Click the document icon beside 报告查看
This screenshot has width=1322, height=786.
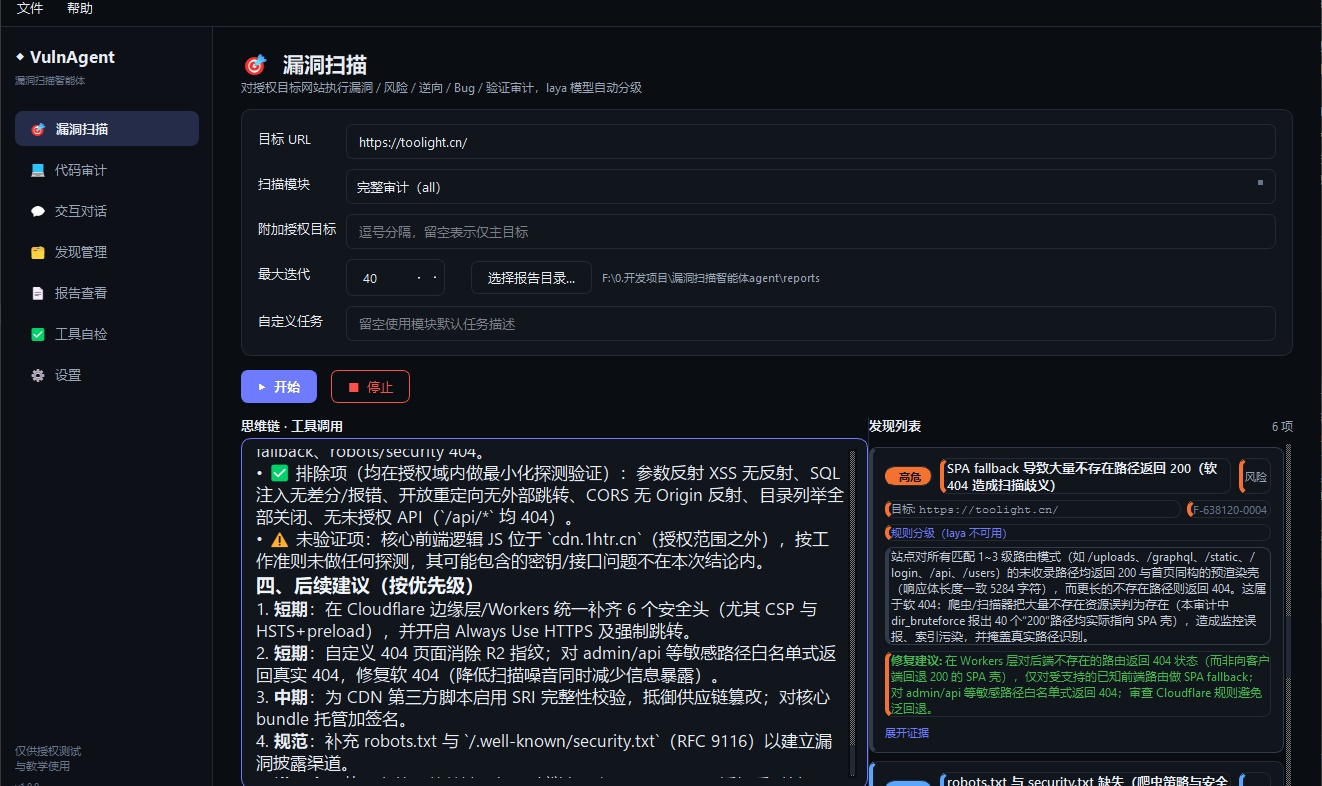pos(38,293)
